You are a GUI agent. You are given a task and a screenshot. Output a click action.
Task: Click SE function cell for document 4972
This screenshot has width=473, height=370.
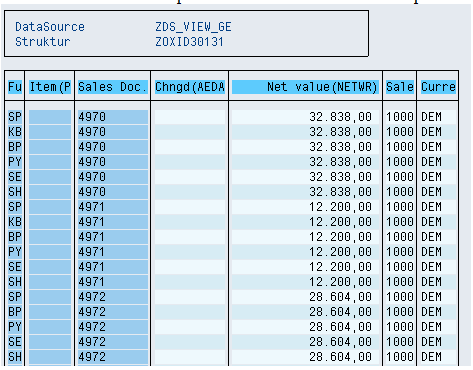pyautogui.click(x=15, y=342)
